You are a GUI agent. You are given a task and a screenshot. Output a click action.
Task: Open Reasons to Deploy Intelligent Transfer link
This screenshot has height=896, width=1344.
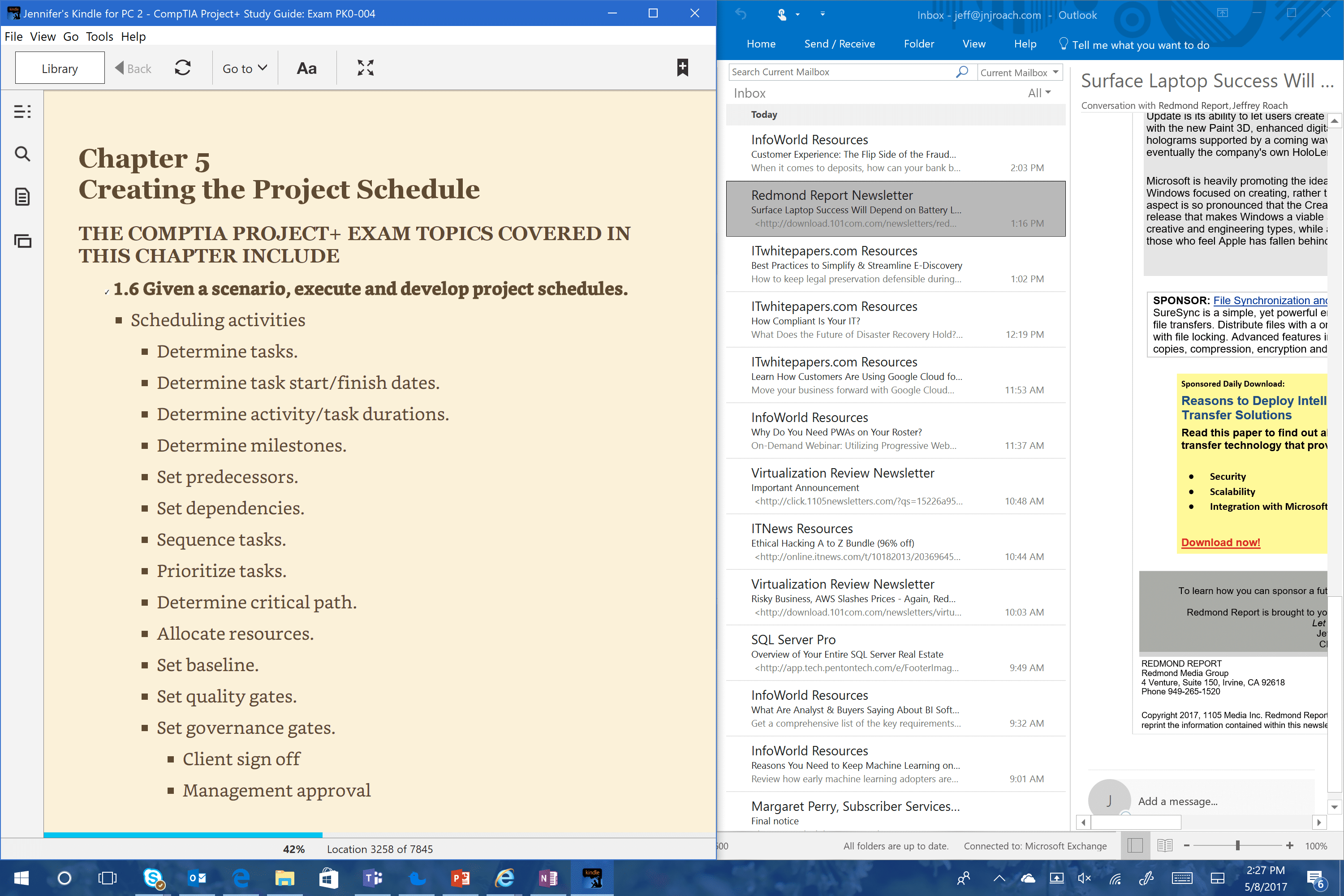click(1254, 408)
